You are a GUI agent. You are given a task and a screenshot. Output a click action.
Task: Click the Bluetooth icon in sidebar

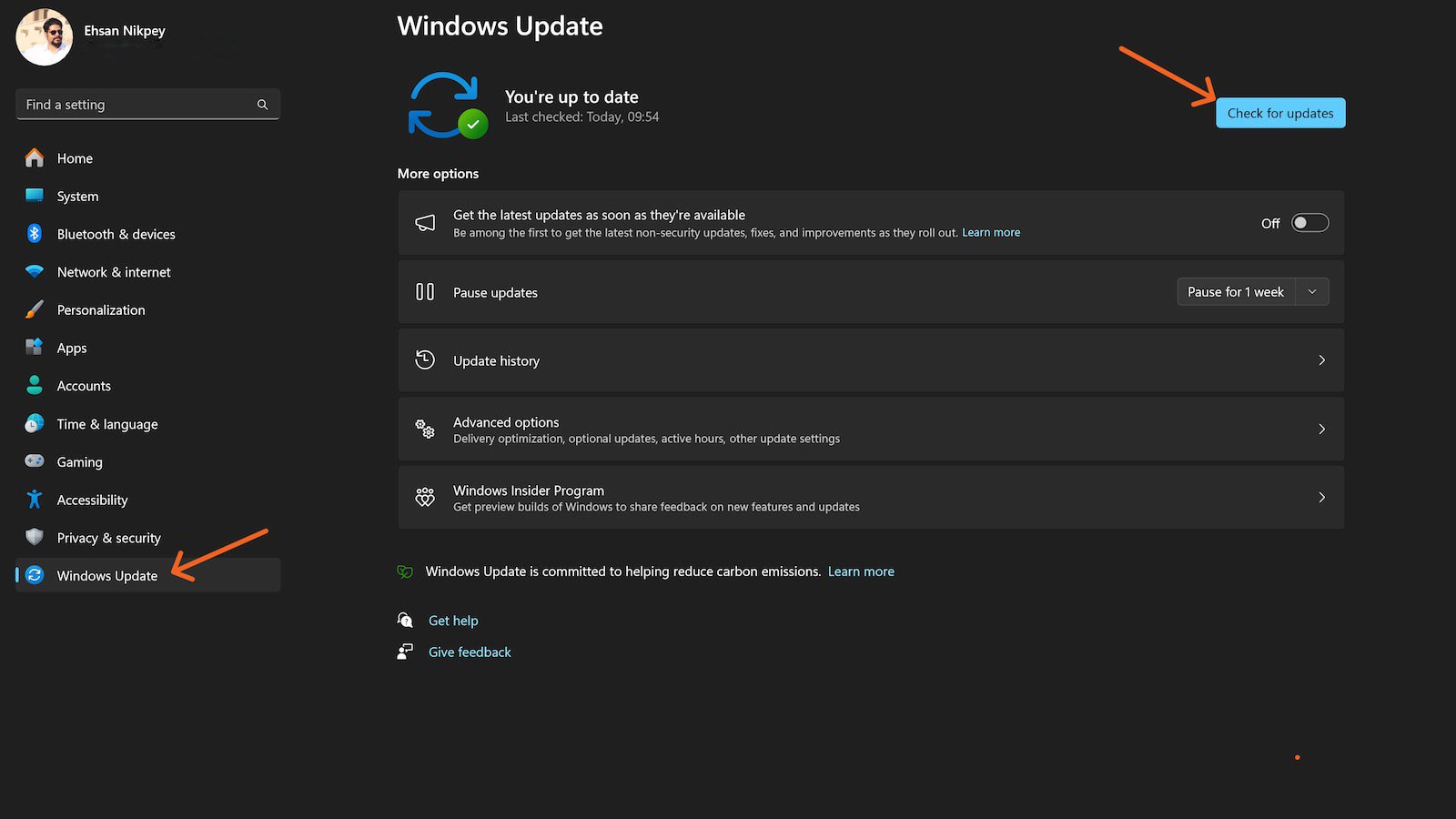tap(35, 234)
